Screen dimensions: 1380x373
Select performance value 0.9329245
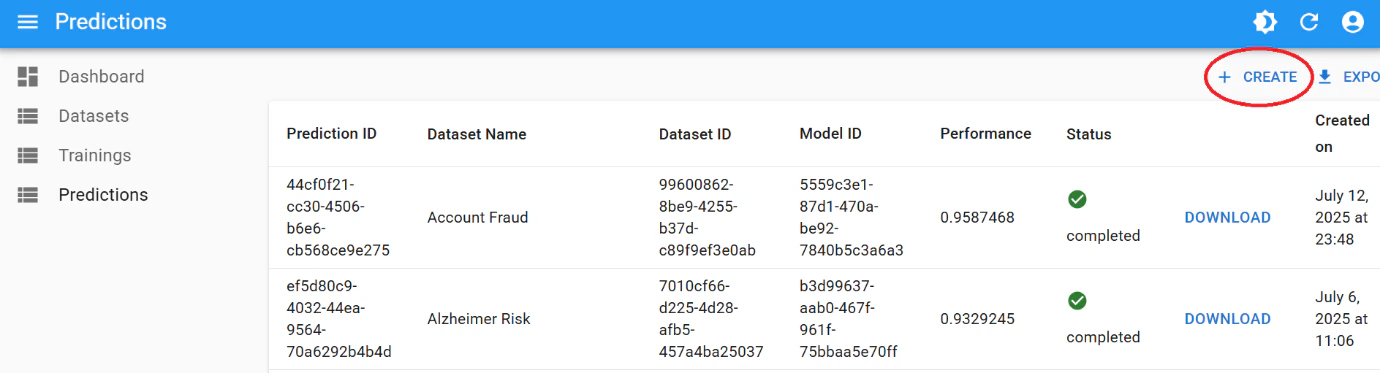pyautogui.click(x=977, y=318)
